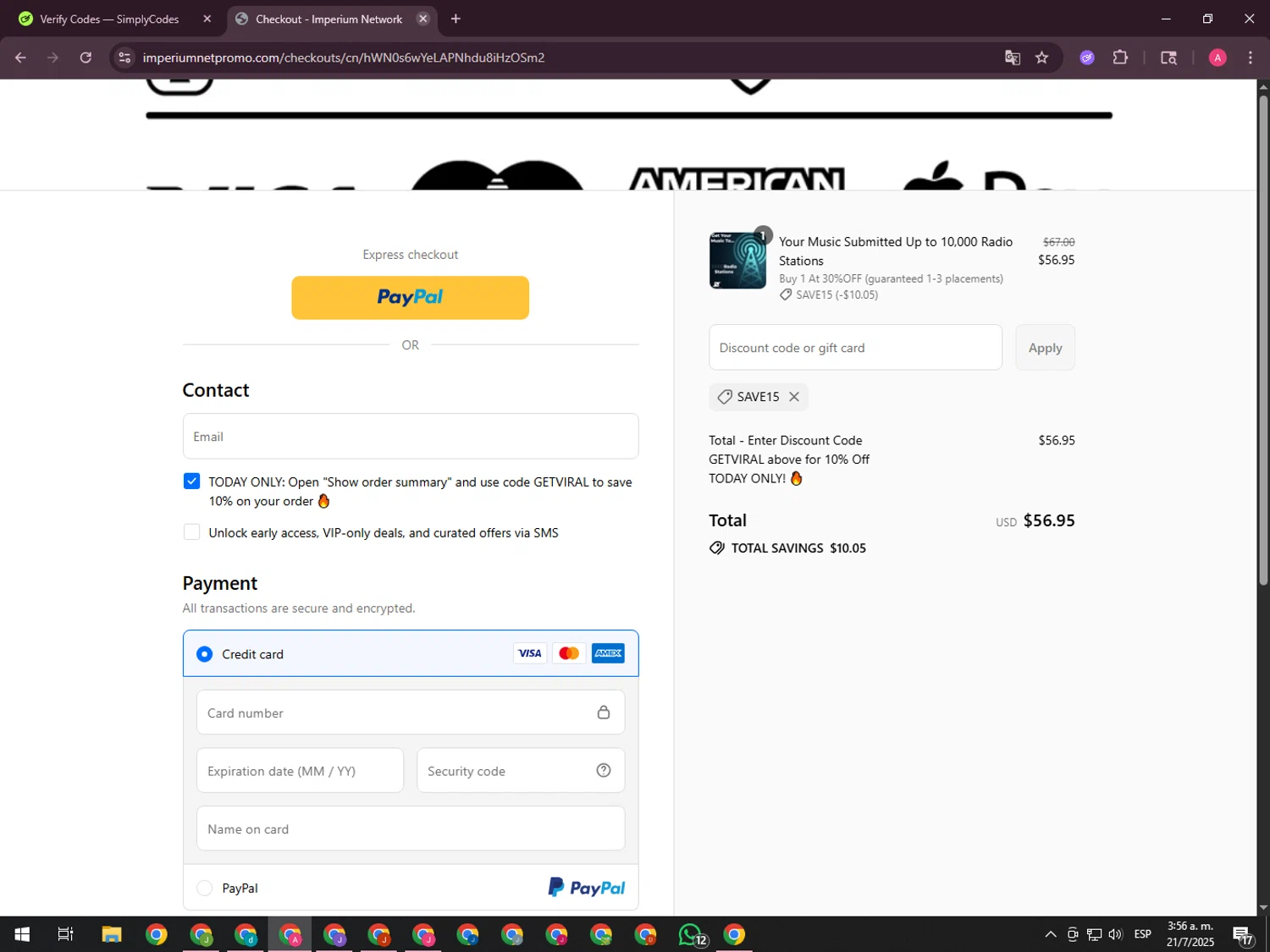Apply the discount code

(x=1045, y=347)
